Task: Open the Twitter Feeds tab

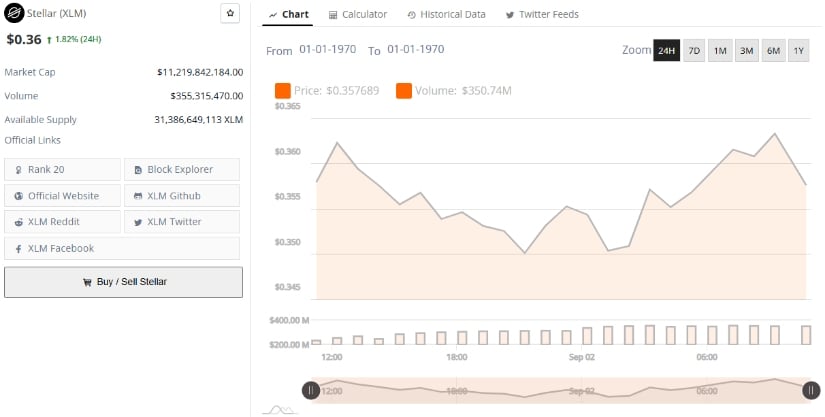Action: 542,15
